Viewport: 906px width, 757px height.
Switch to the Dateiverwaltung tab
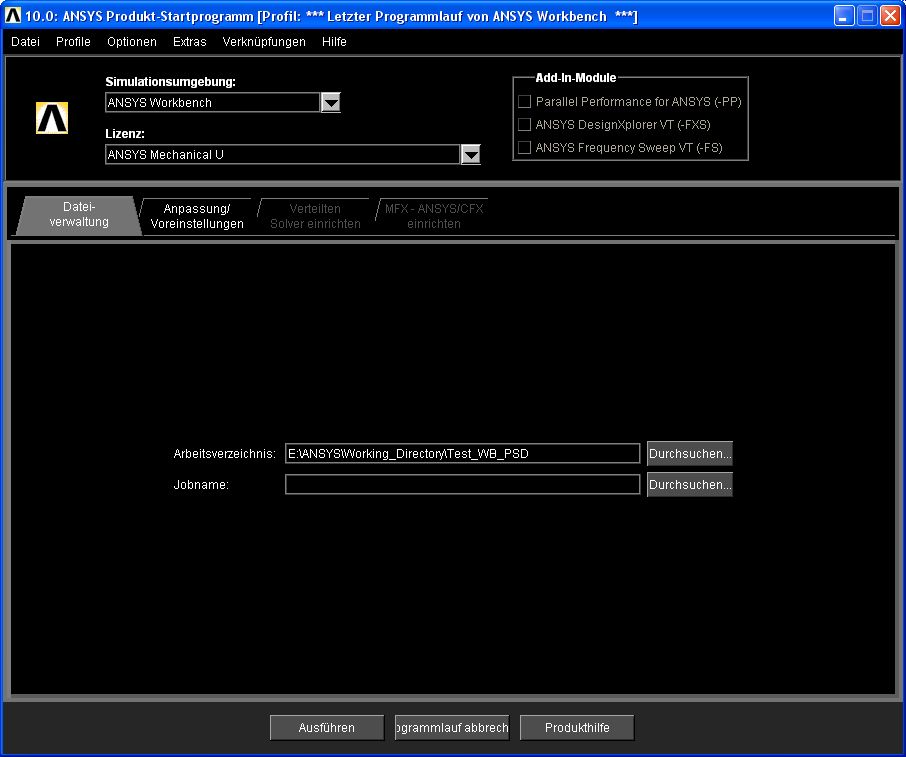pyautogui.click(x=79, y=215)
